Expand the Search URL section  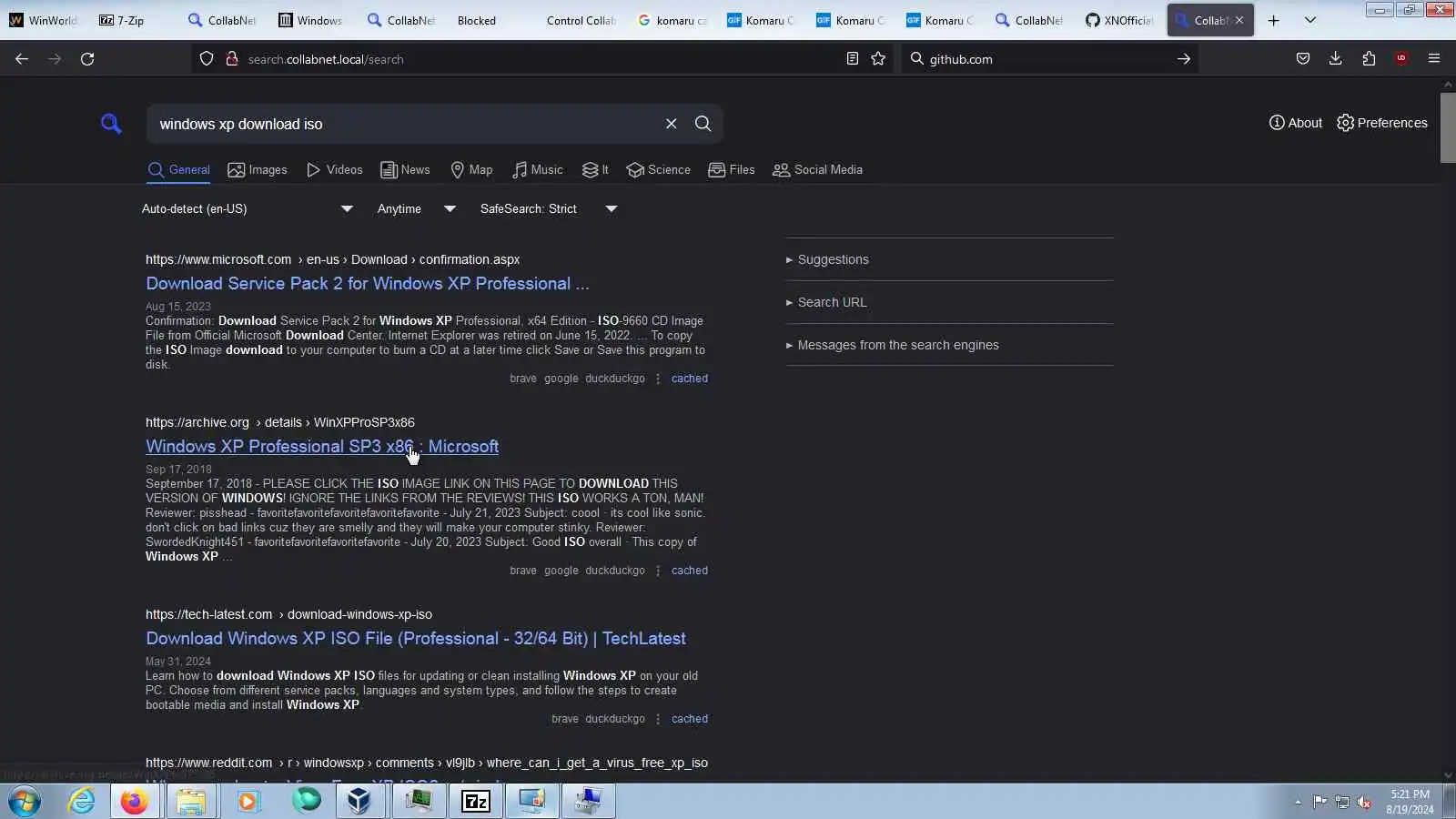point(826,302)
